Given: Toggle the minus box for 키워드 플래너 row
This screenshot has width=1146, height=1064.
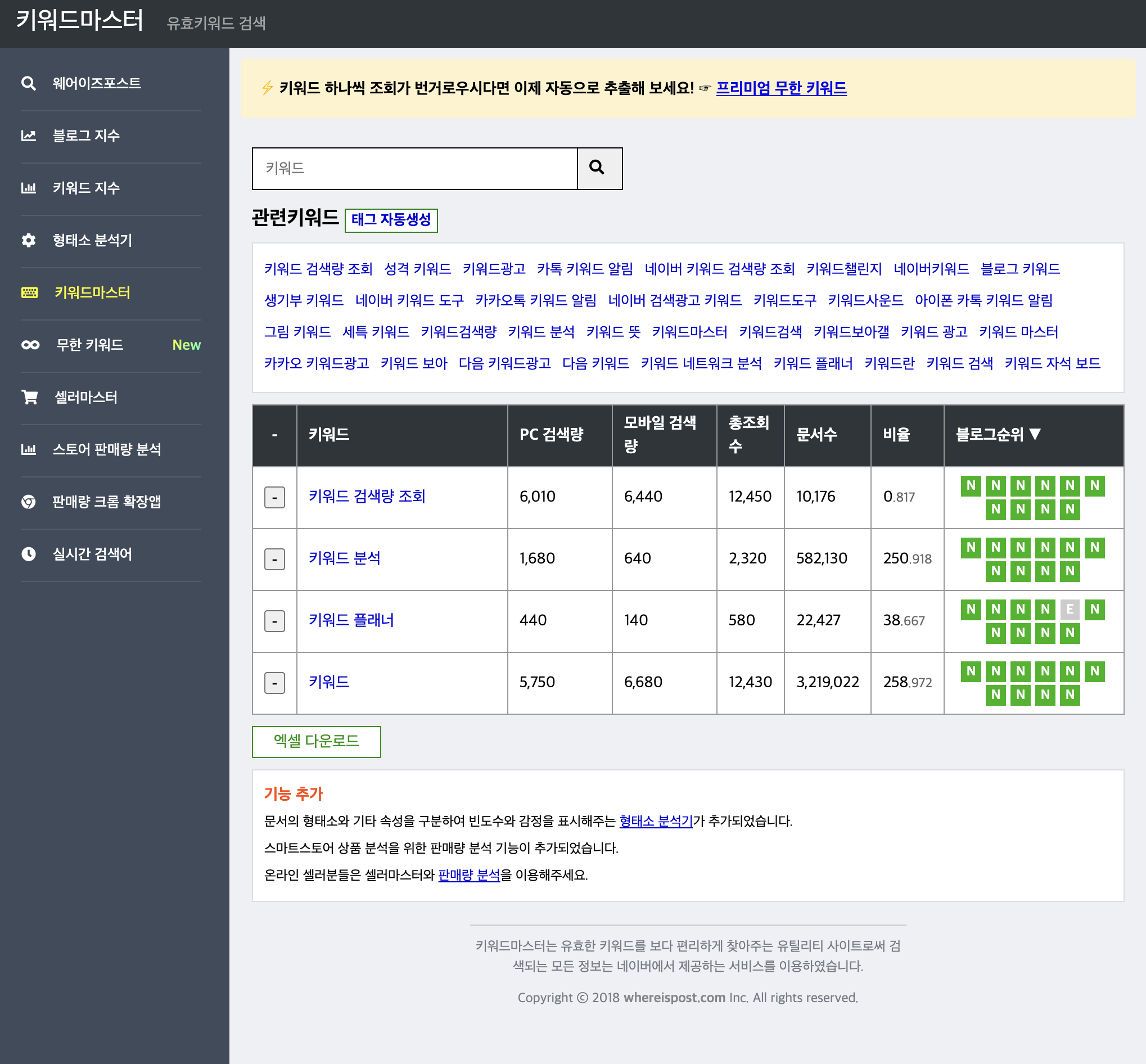Looking at the screenshot, I should (274, 621).
